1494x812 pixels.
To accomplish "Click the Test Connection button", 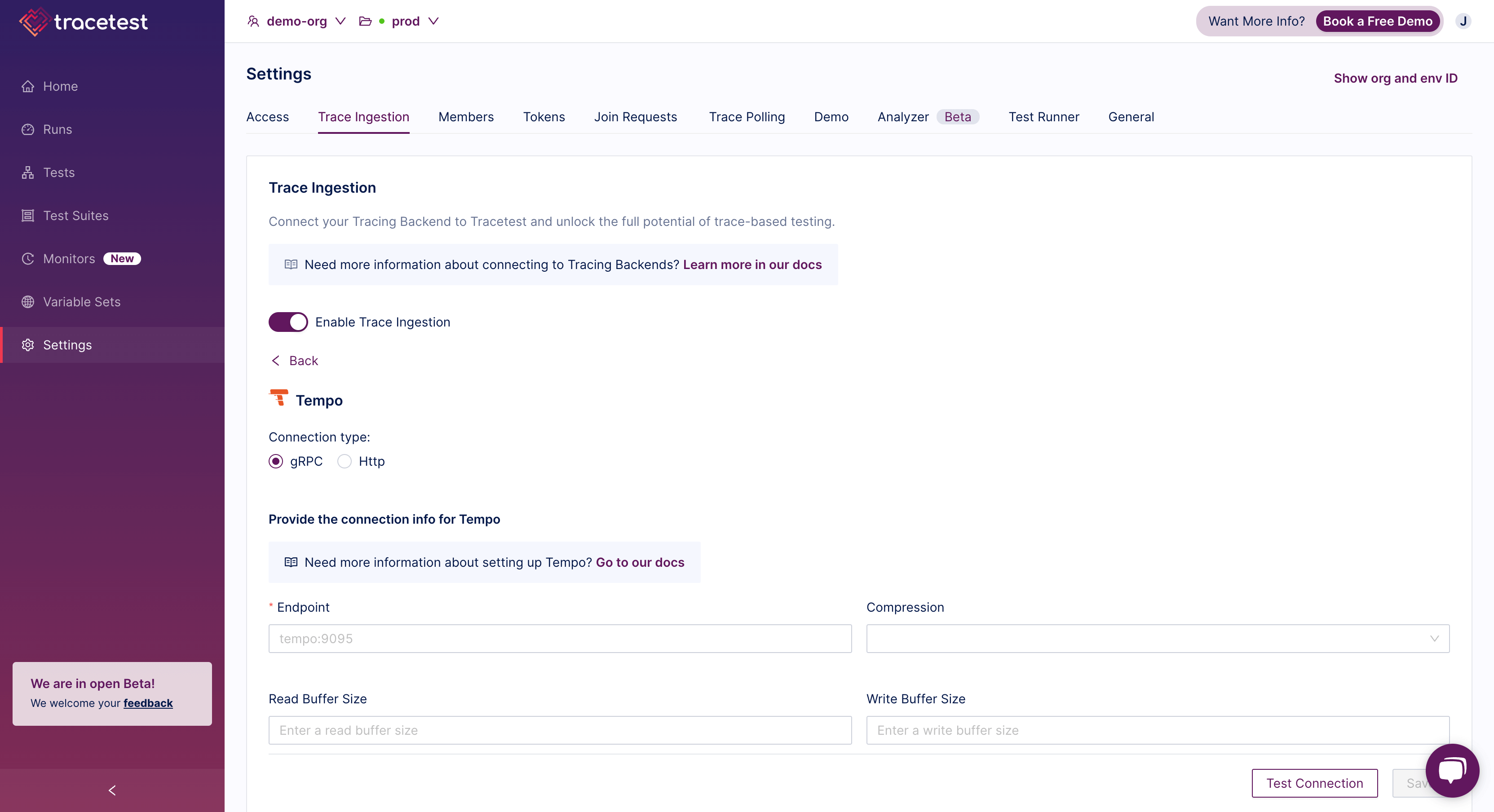I will (x=1314, y=782).
